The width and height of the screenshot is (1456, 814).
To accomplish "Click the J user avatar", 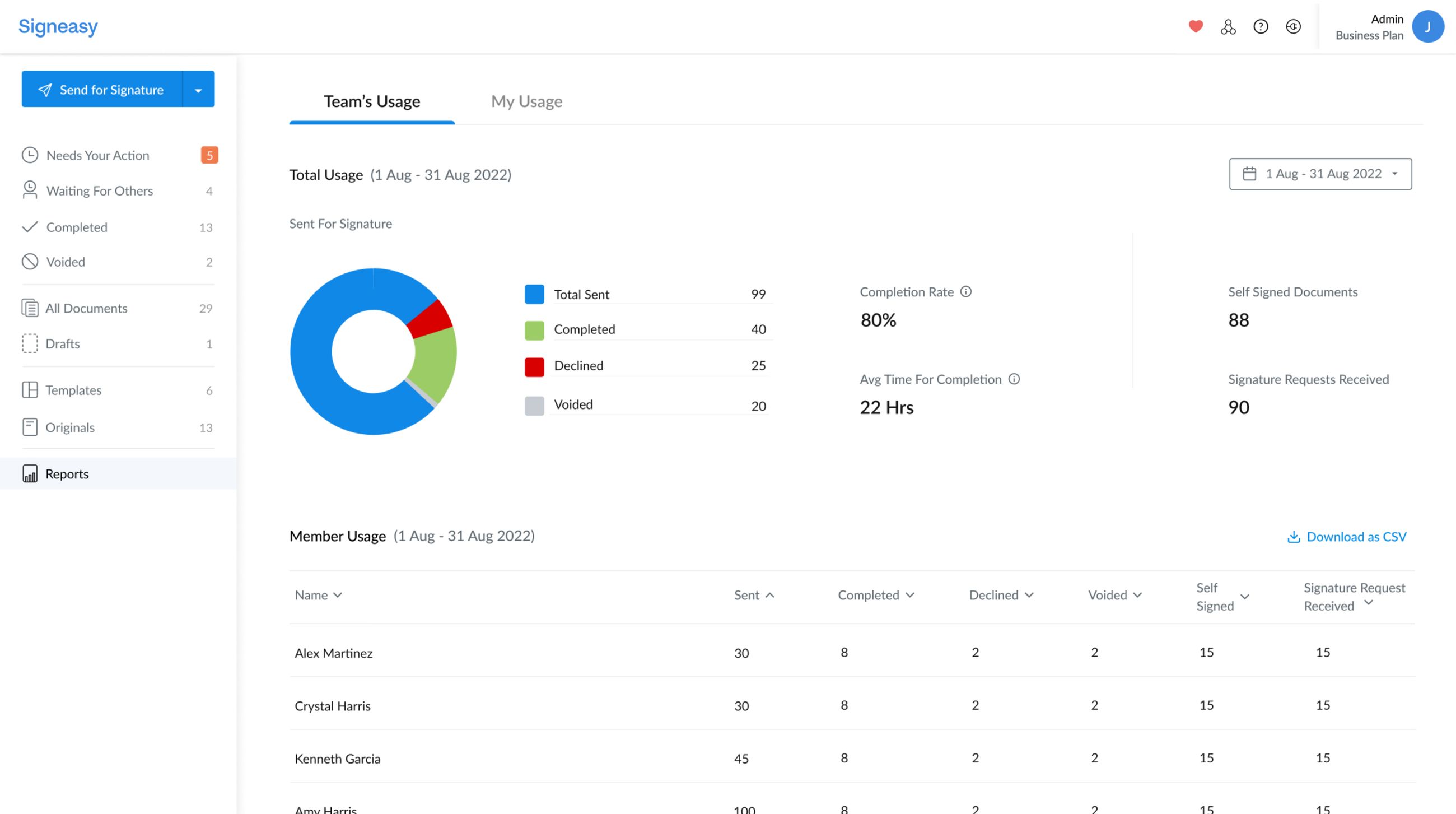I will [x=1428, y=26].
